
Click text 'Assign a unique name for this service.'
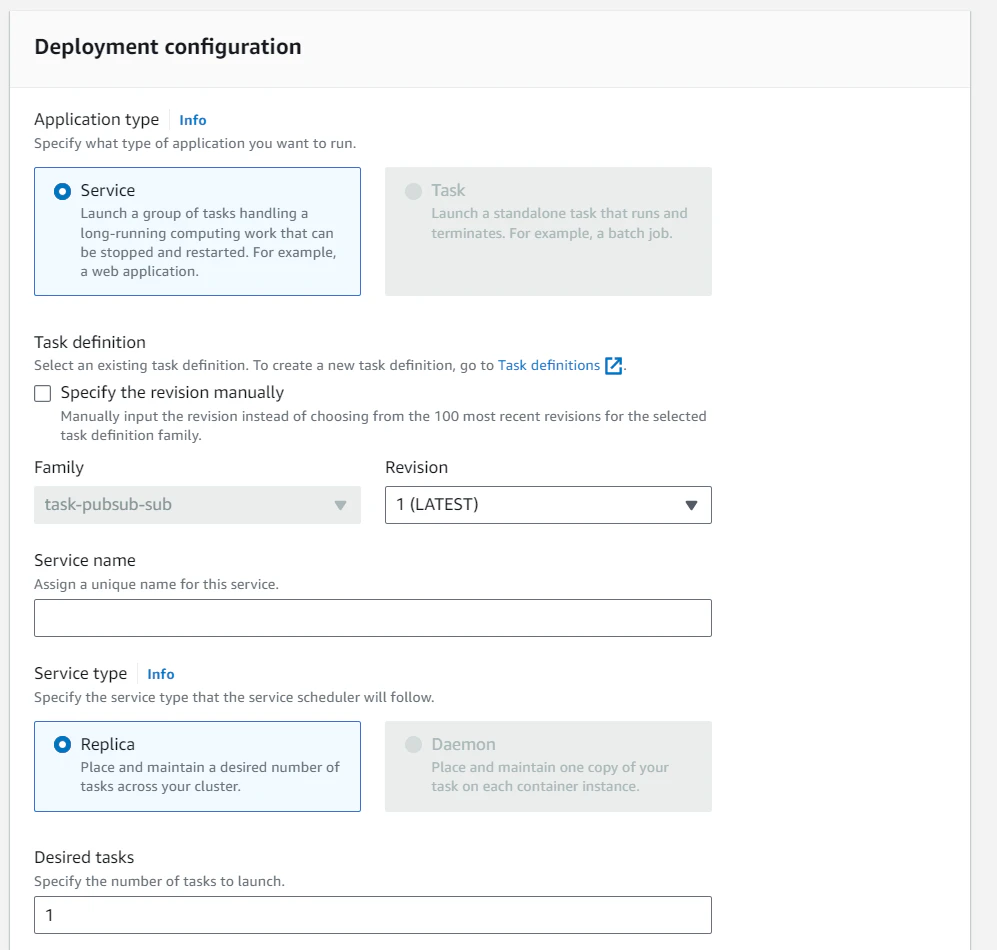156,584
